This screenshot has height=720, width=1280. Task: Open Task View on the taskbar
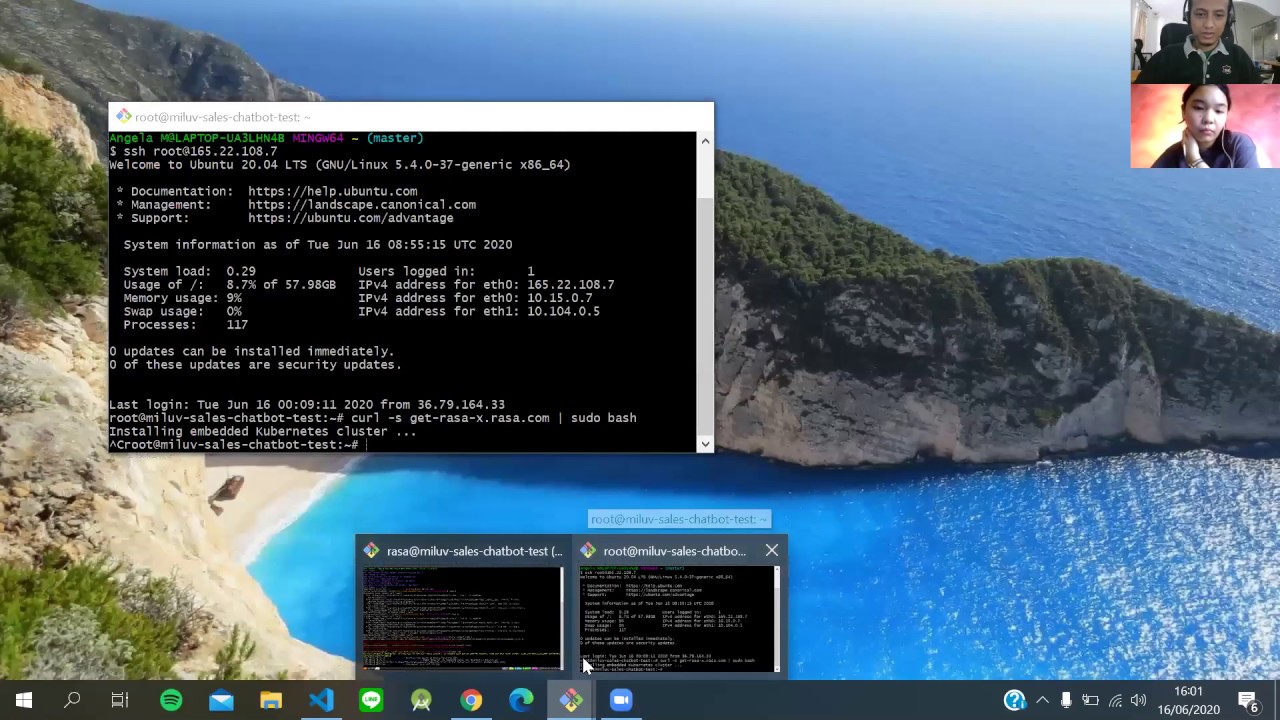point(120,700)
